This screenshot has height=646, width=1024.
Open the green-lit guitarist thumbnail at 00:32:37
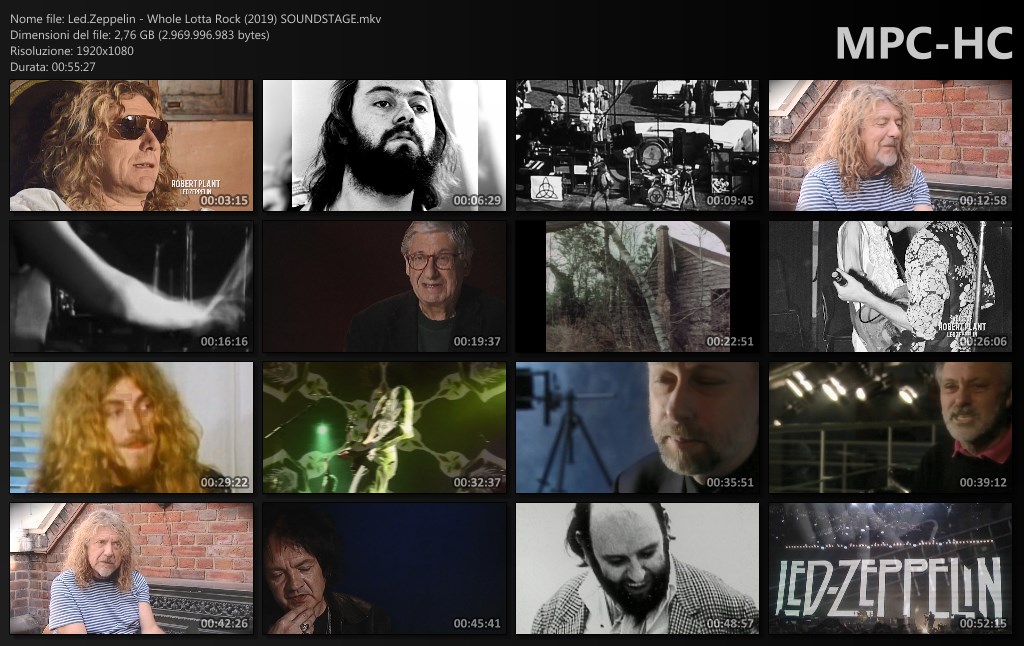pos(384,427)
